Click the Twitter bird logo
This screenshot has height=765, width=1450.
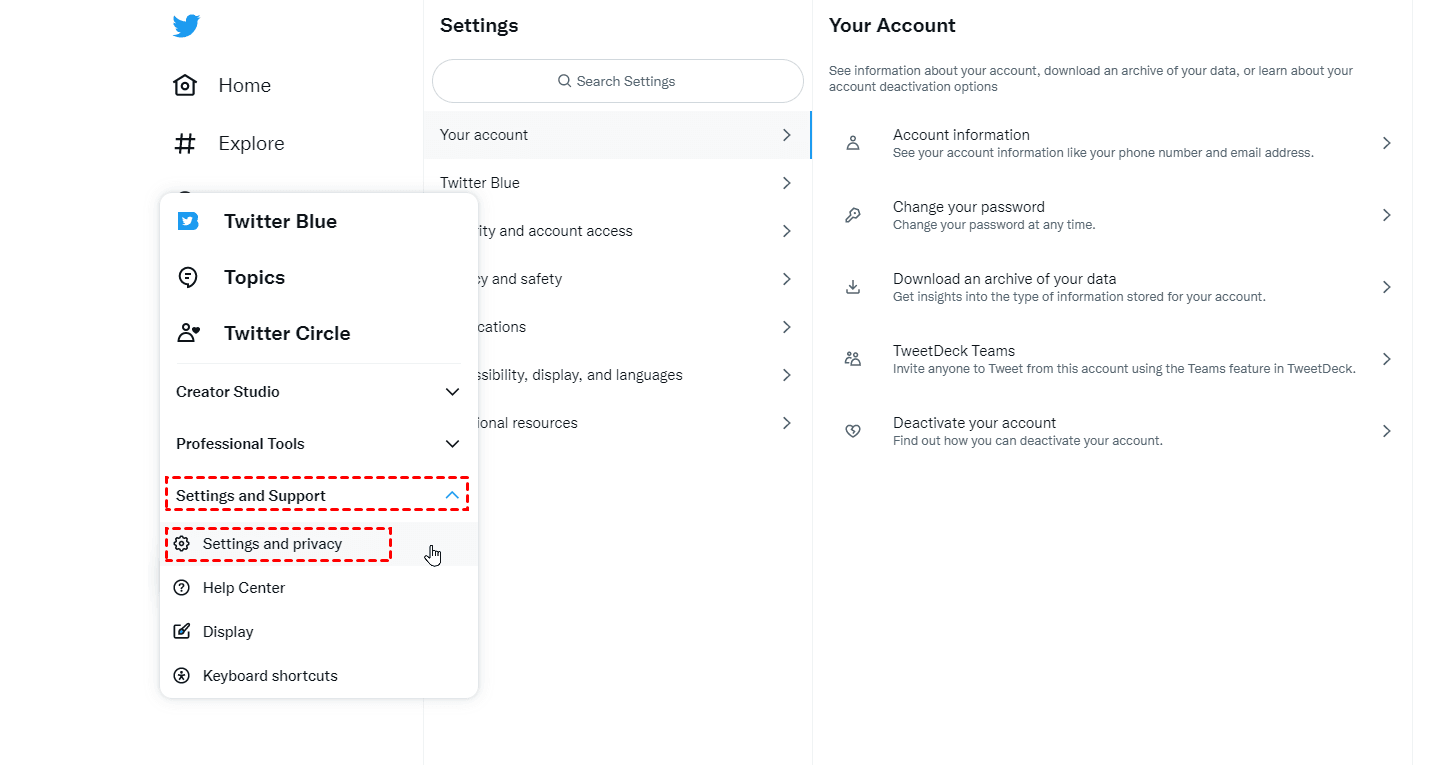pos(186,26)
